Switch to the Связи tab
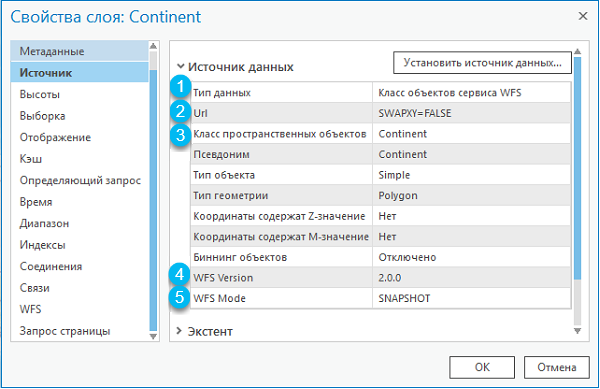 80,288
